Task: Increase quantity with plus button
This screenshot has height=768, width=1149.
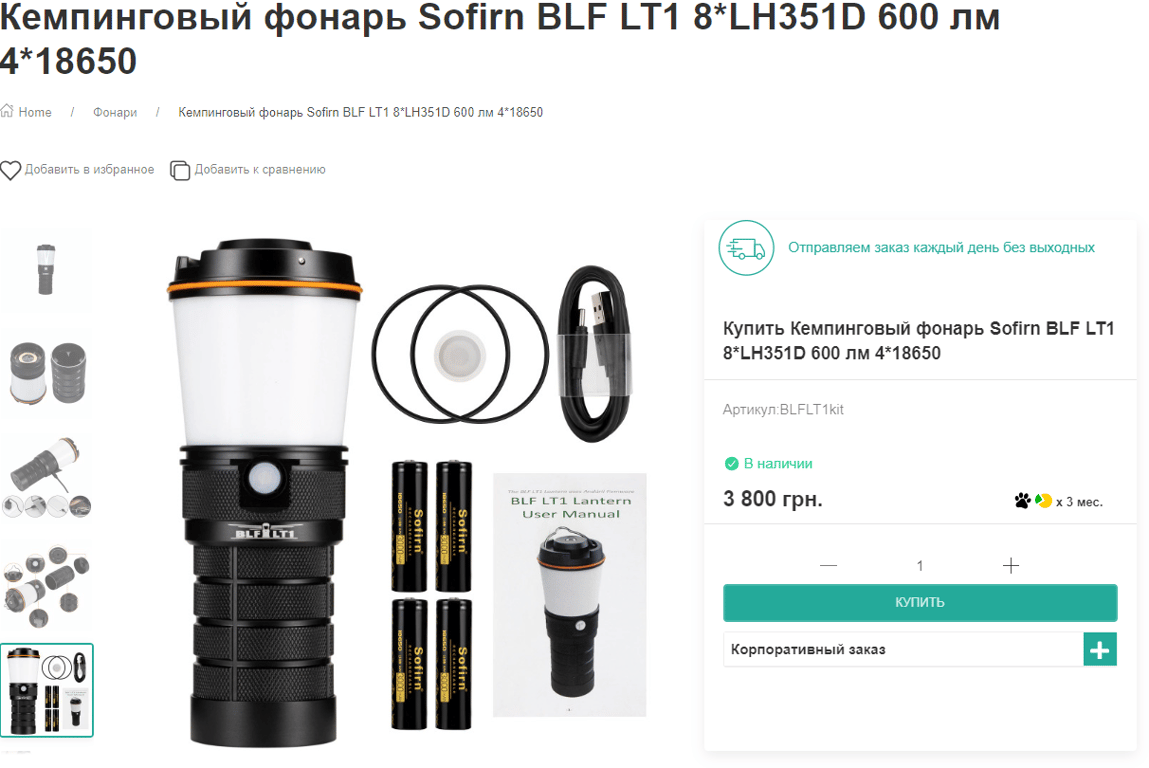Action: click(1011, 566)
